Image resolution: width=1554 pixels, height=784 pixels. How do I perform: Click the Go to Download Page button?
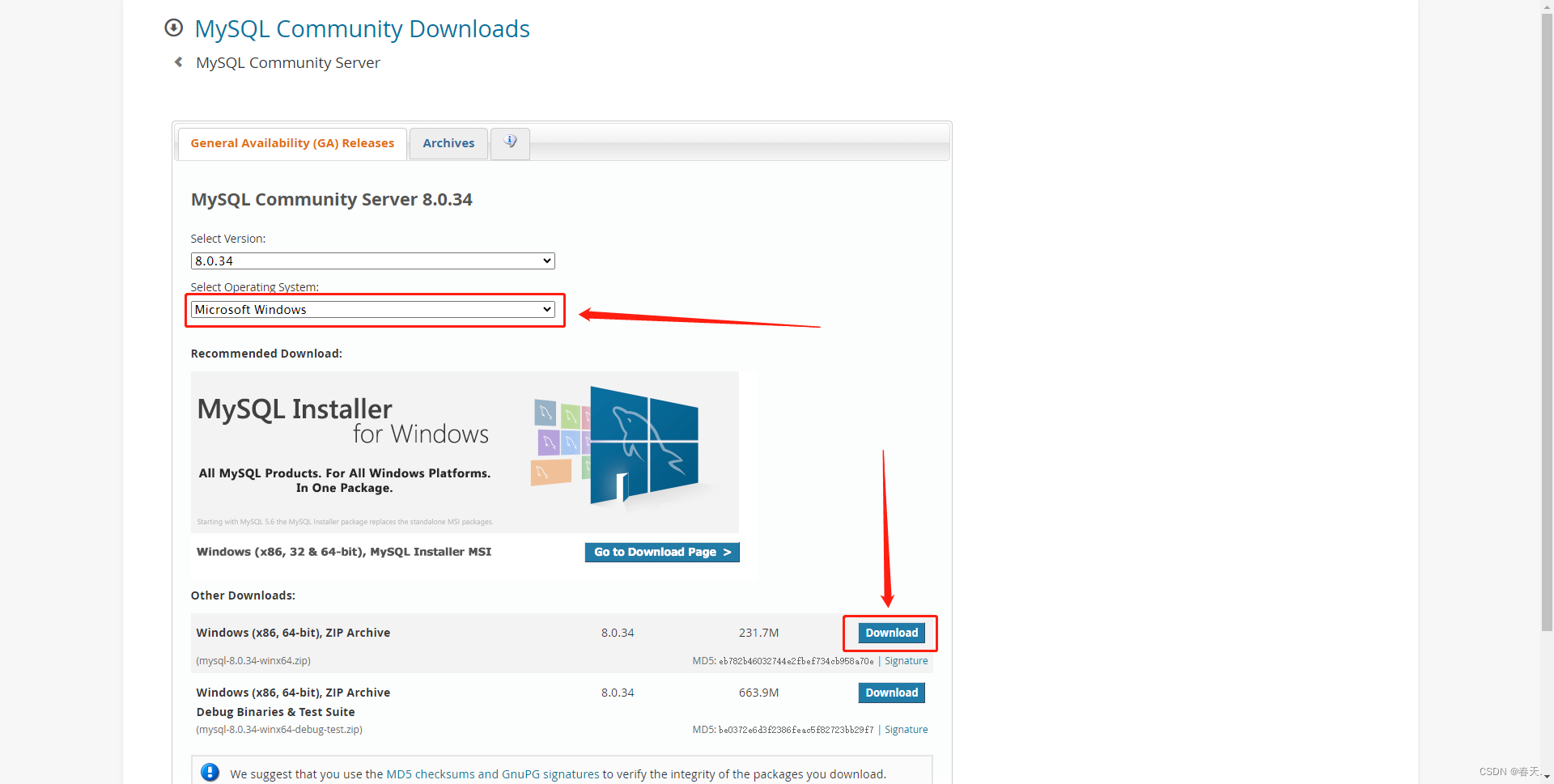click(x=662, y=552)
